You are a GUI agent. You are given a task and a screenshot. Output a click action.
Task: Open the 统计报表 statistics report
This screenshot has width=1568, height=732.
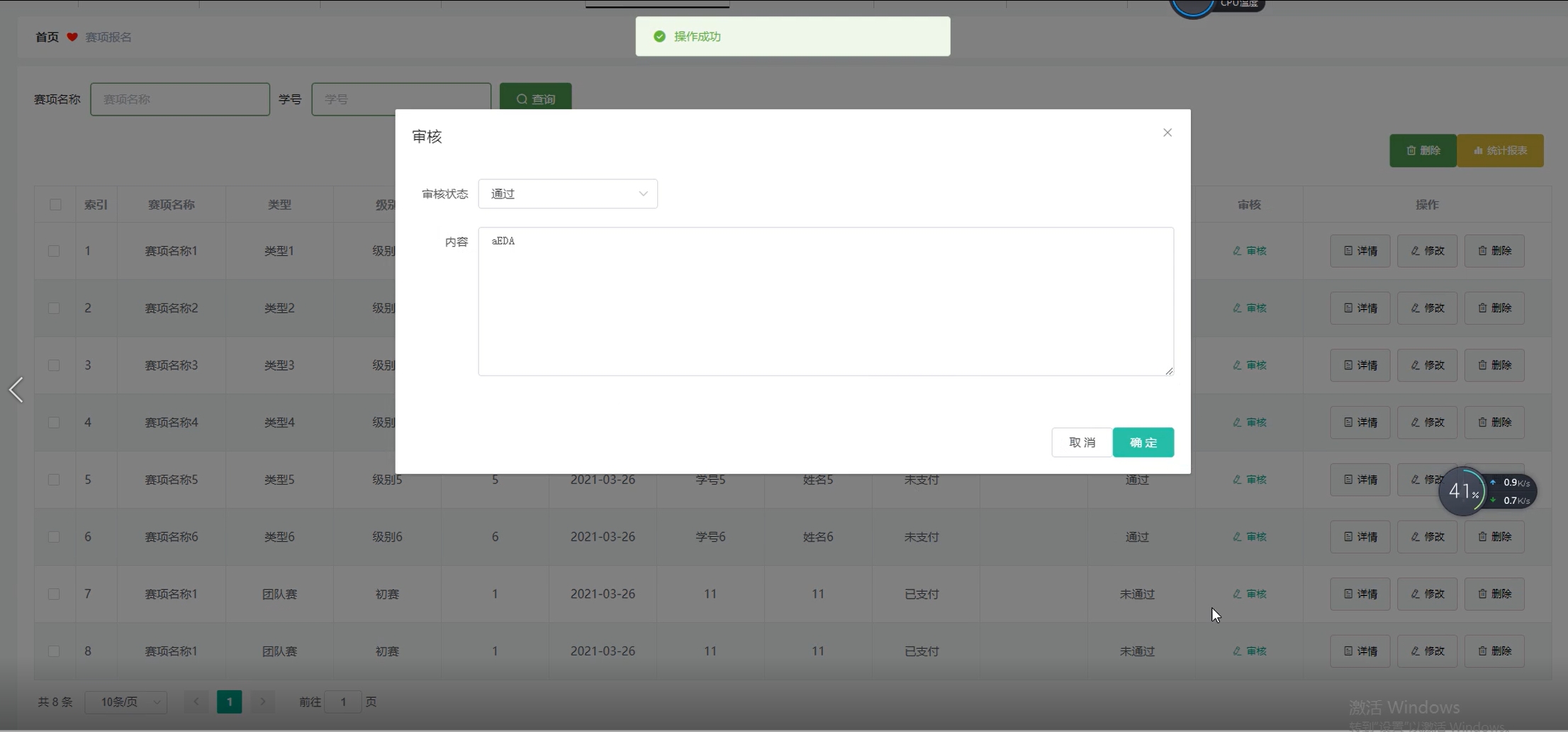click(1500, 150)
